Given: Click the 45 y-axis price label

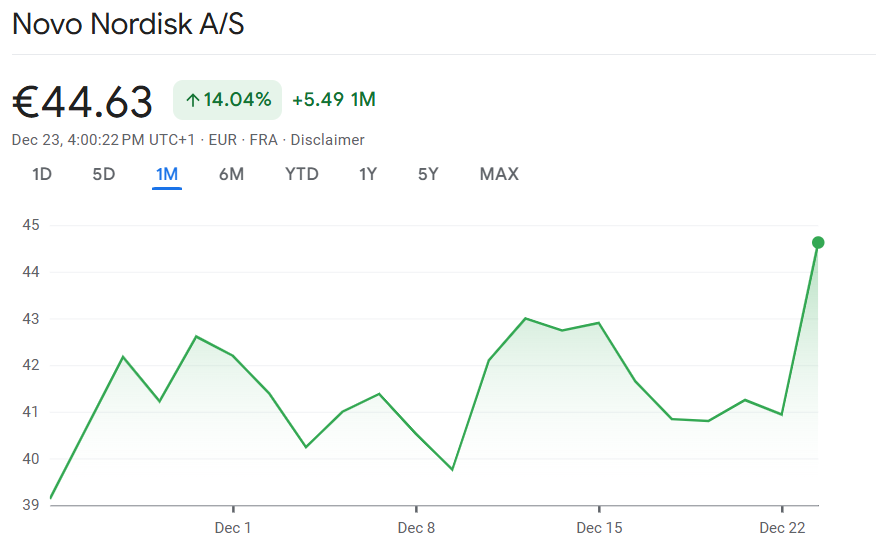Looking at the screenshot, I should pos(29,225).
